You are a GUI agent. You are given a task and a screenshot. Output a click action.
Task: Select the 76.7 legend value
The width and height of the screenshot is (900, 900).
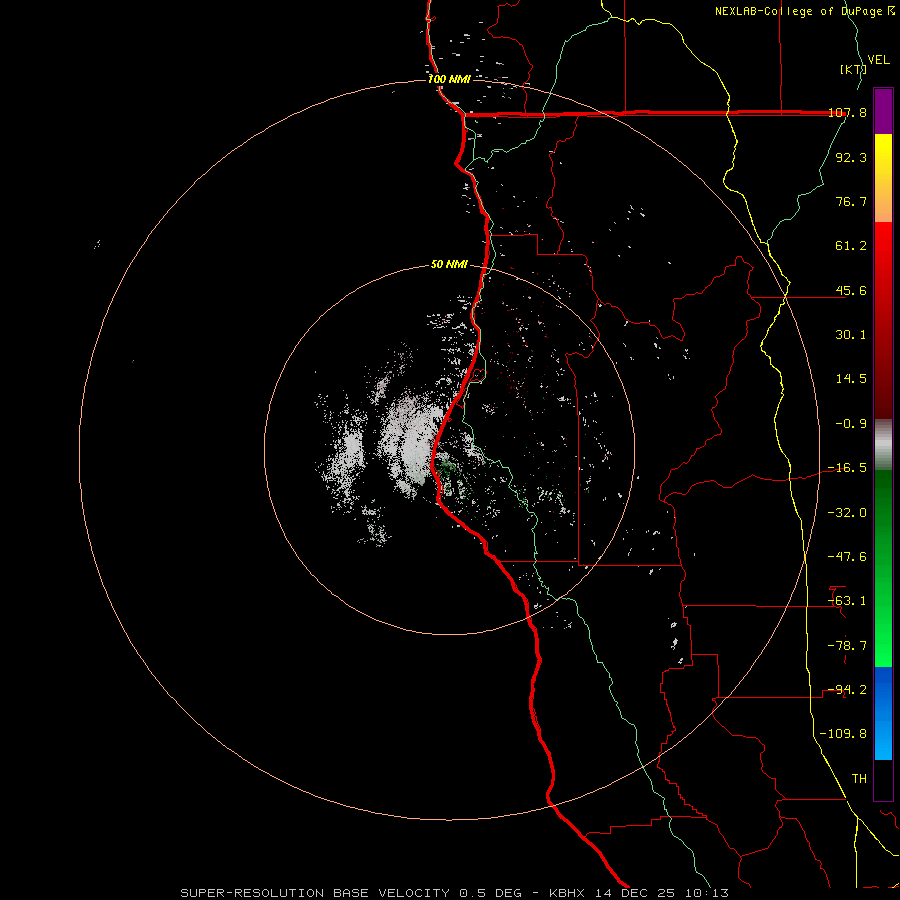pos(851,201)
